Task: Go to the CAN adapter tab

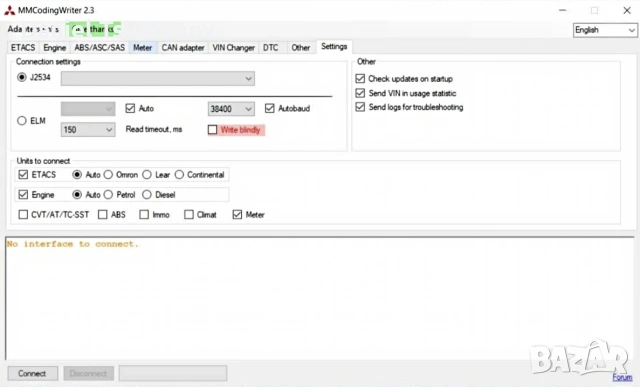Action: [183, 48]
